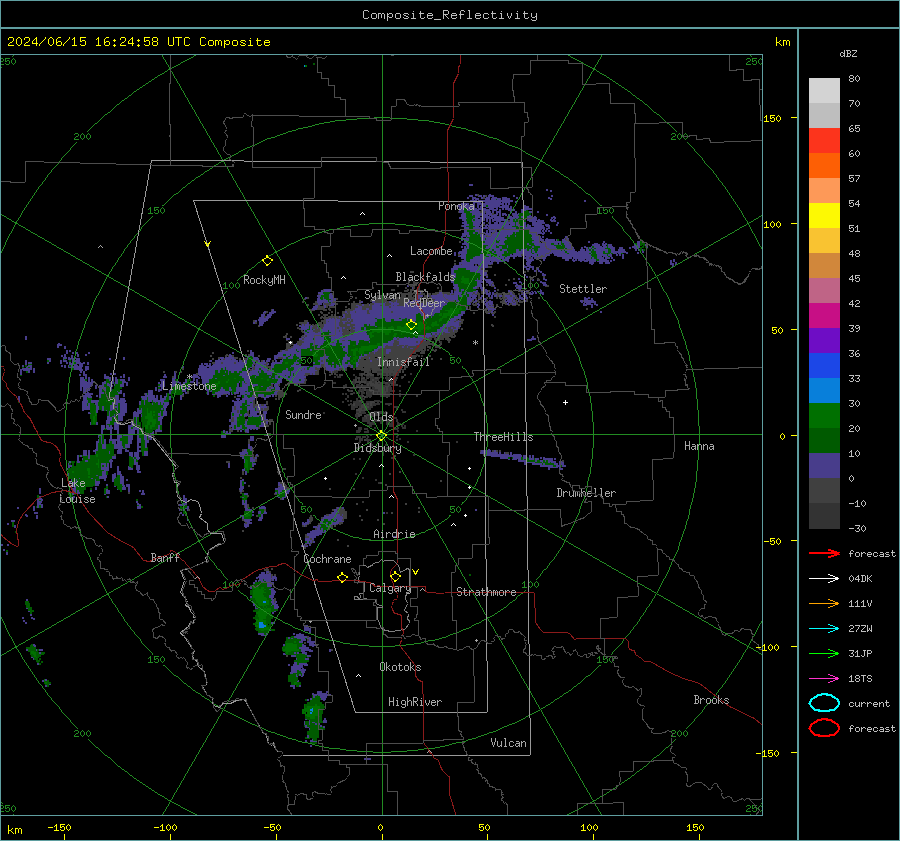This screenshot has height=841, width=900.
Task: Click the red forecast arrow in the legend
Action: (824, 553)
